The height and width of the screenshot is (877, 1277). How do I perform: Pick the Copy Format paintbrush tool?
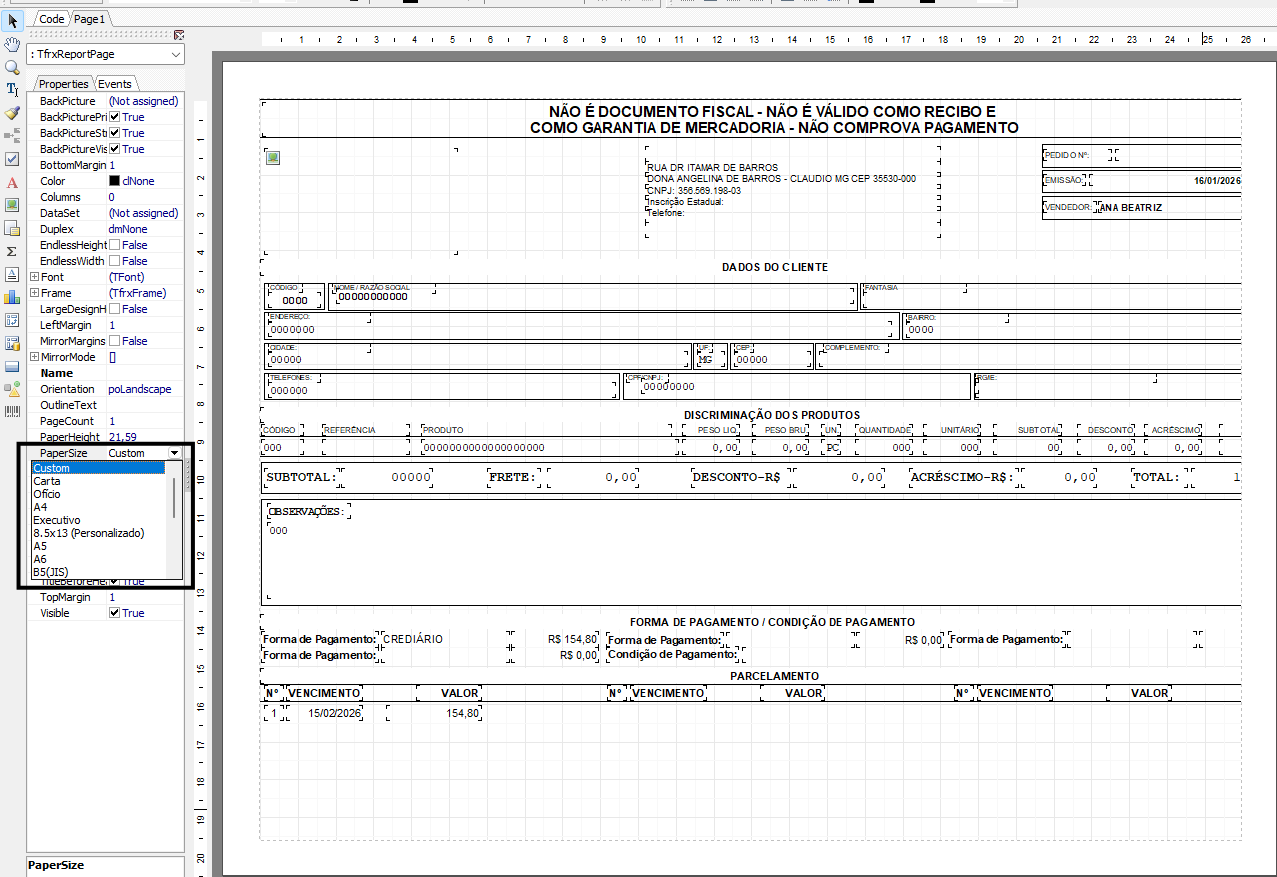(x=12, y=113)
